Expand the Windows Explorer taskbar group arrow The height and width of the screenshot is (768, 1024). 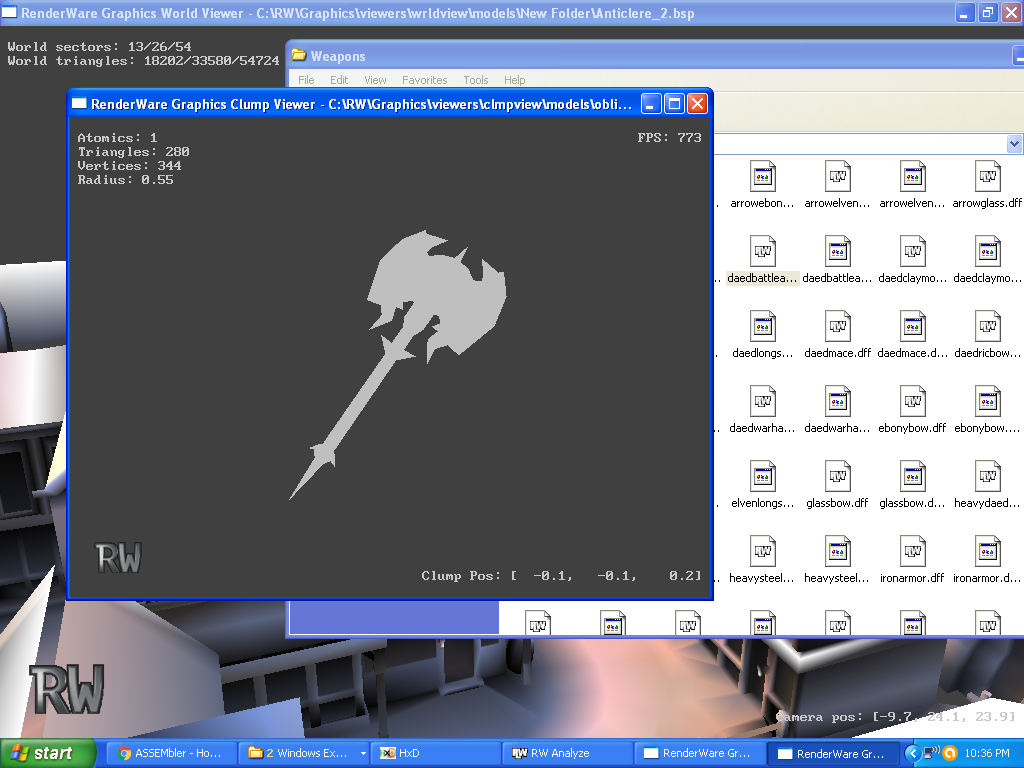click(x=363, y=753)
